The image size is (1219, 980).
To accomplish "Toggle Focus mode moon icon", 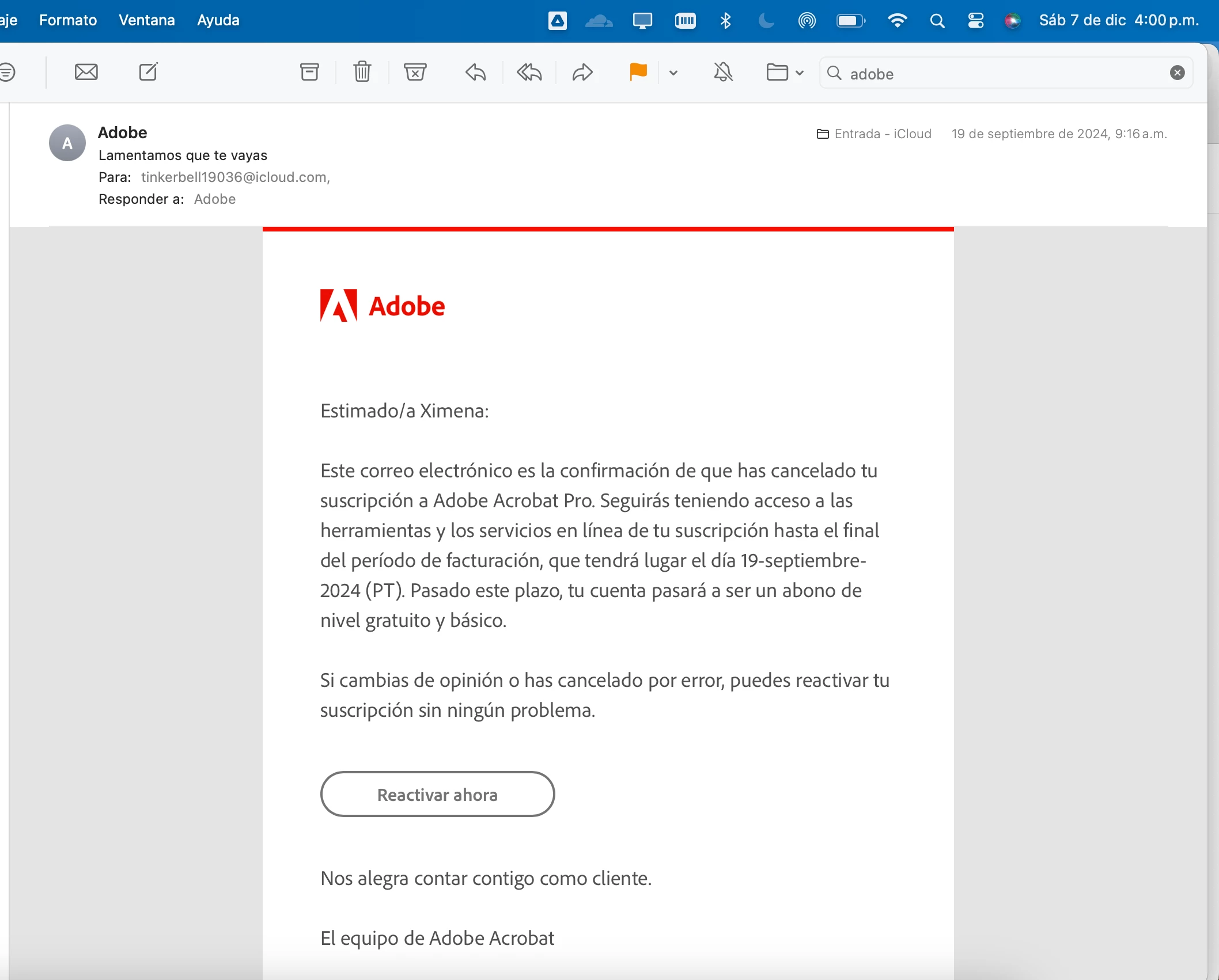I will [766, 21].
